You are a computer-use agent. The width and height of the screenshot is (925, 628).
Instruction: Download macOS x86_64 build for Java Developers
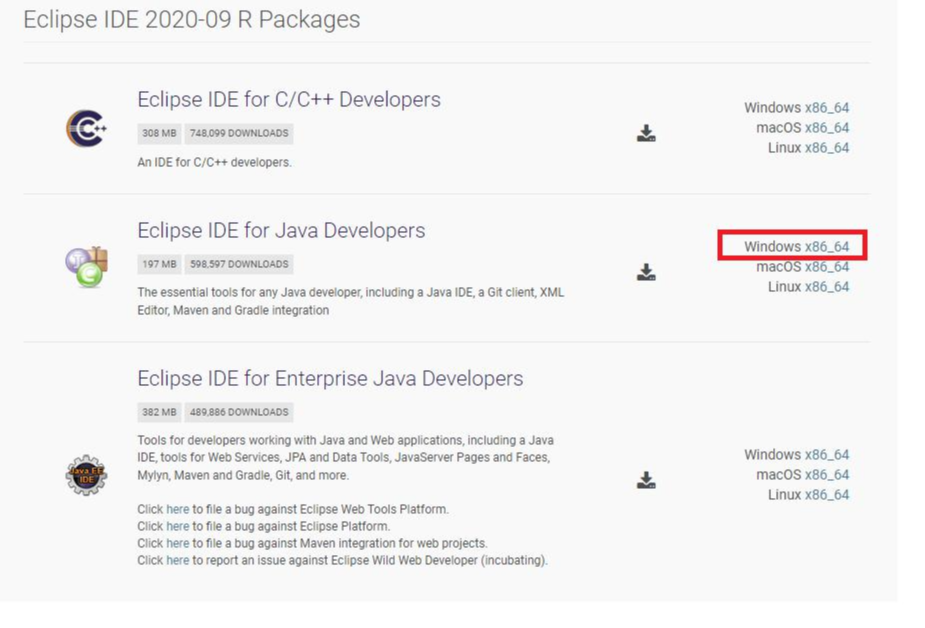click(x=826, y=267)
